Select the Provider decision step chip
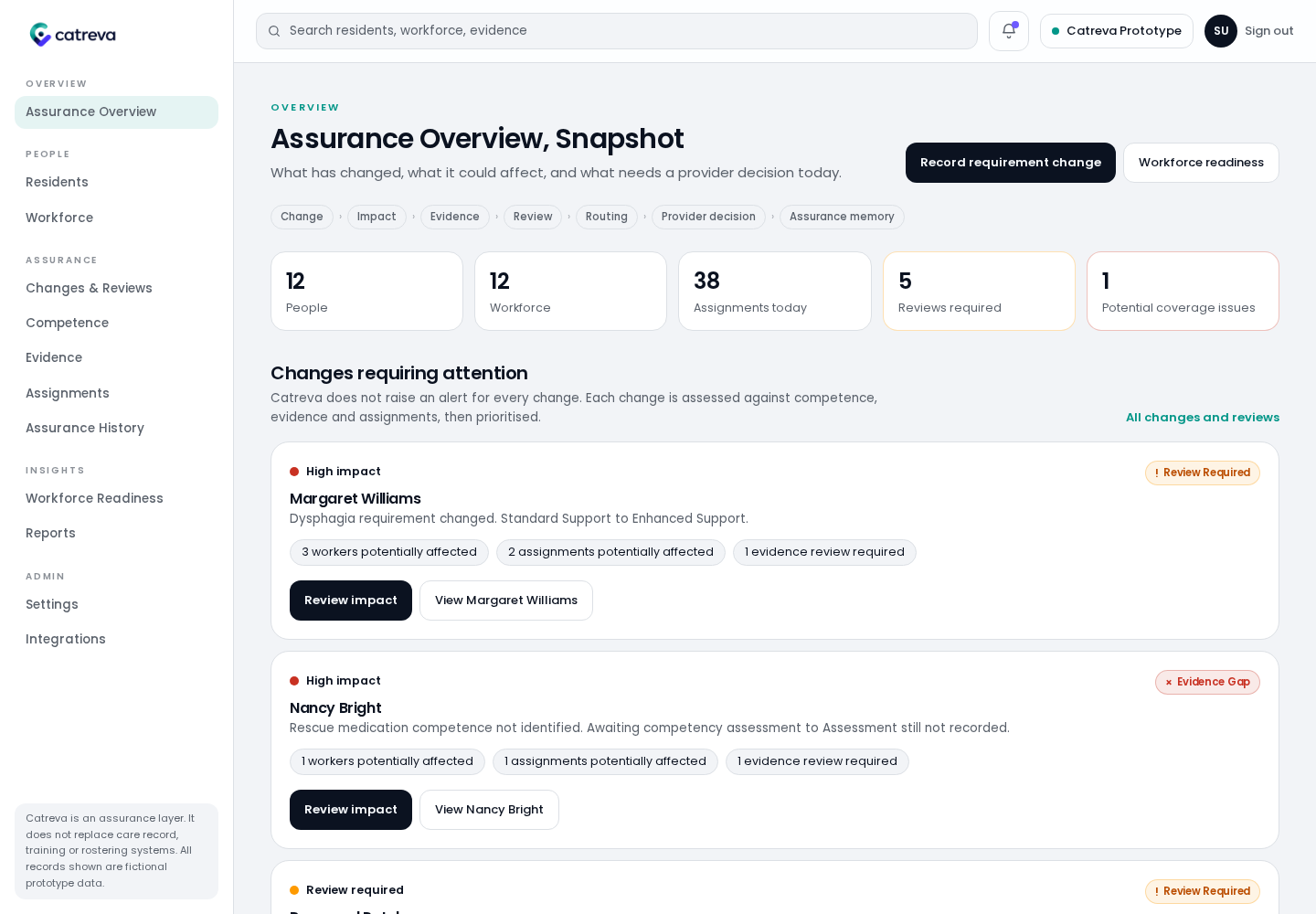The width and height of the screenshot is (1316, 914). point(708,218)
